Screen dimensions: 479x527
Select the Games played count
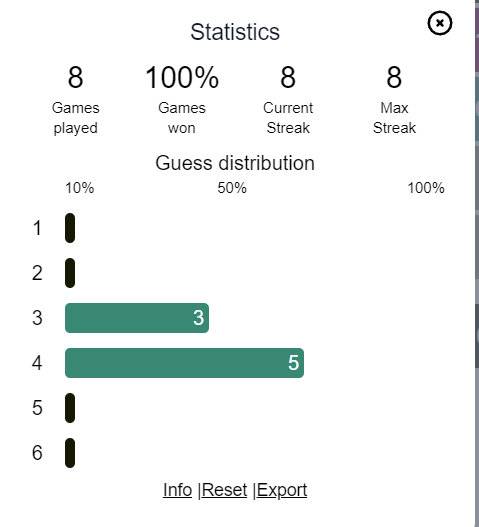[x=75, y=77]
